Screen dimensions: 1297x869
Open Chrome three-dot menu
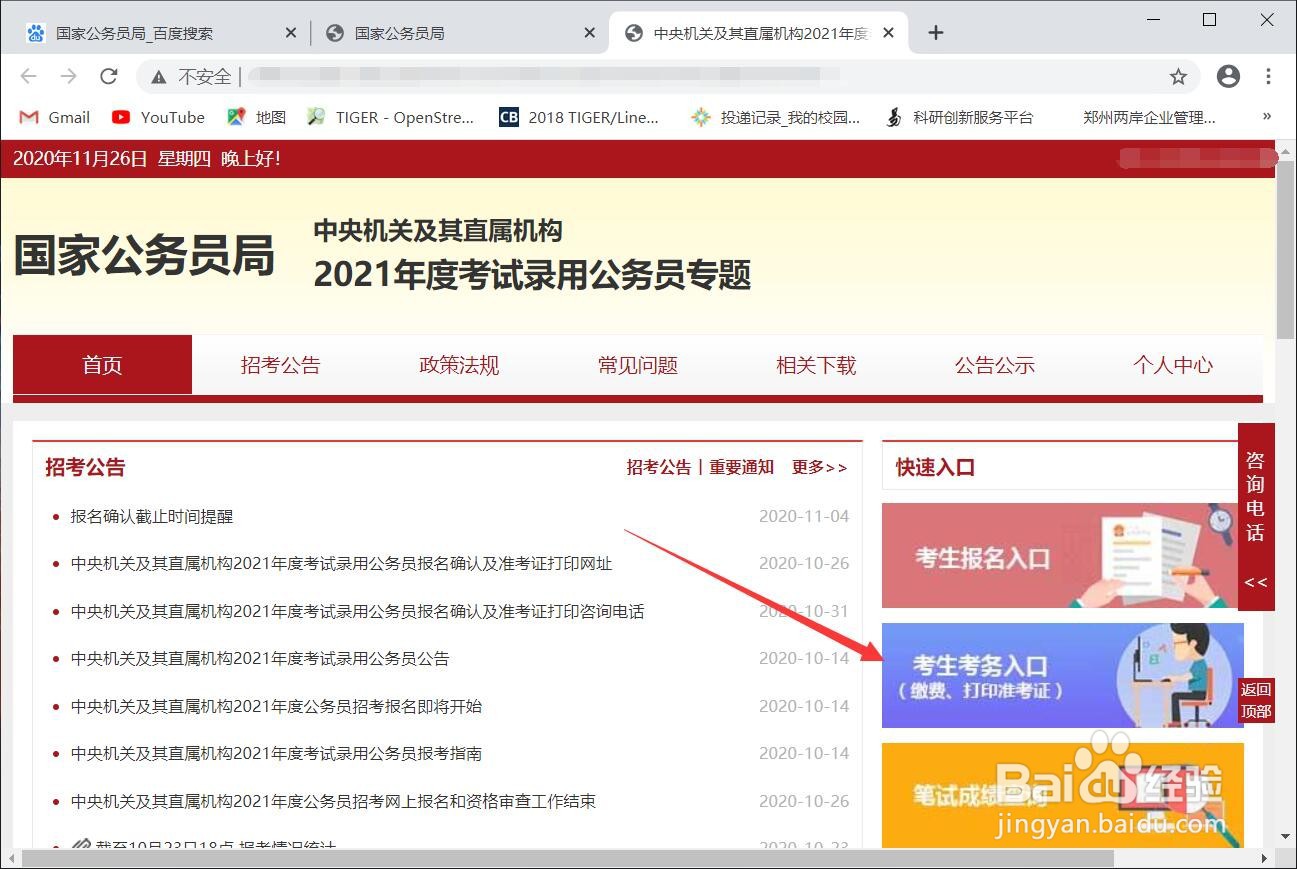1268,76
